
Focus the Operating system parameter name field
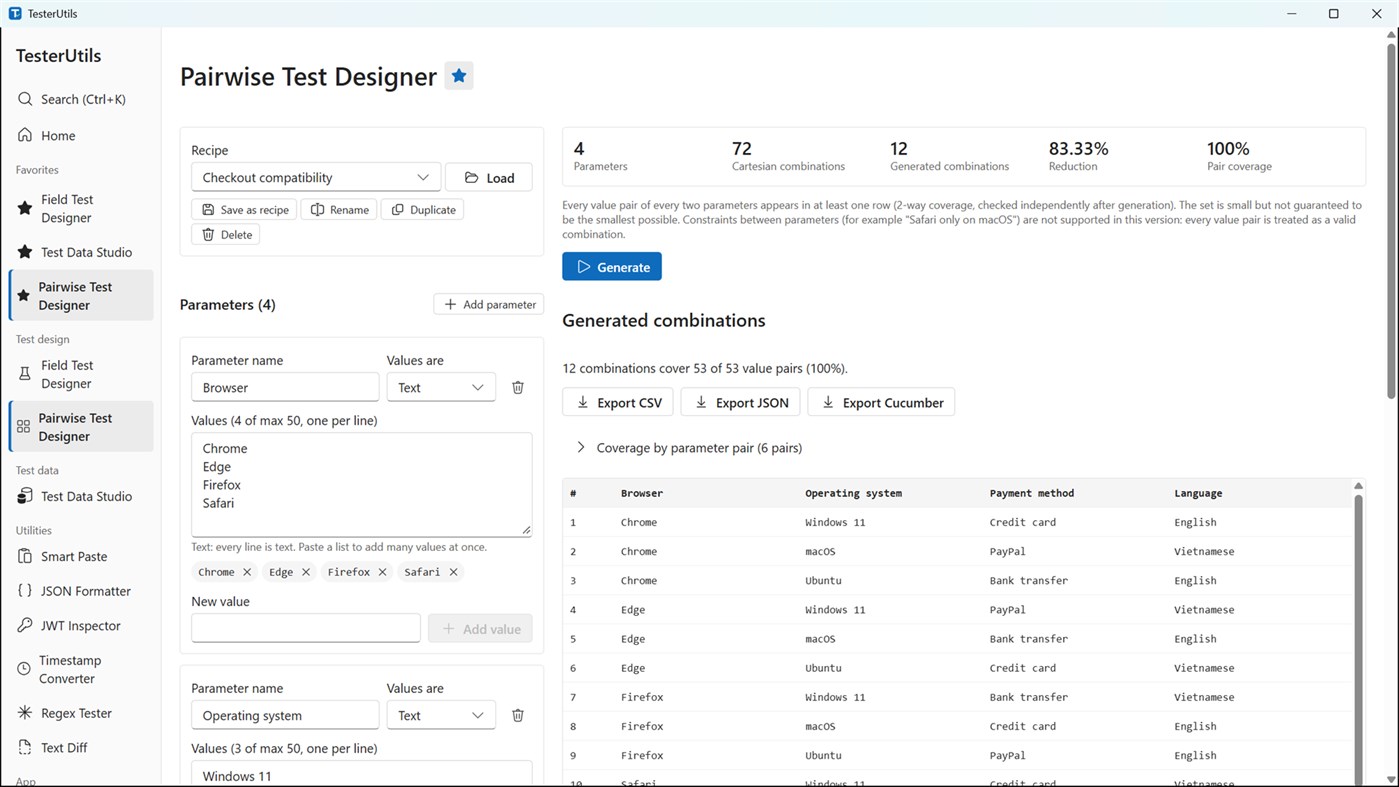click(x=285, y=715)
